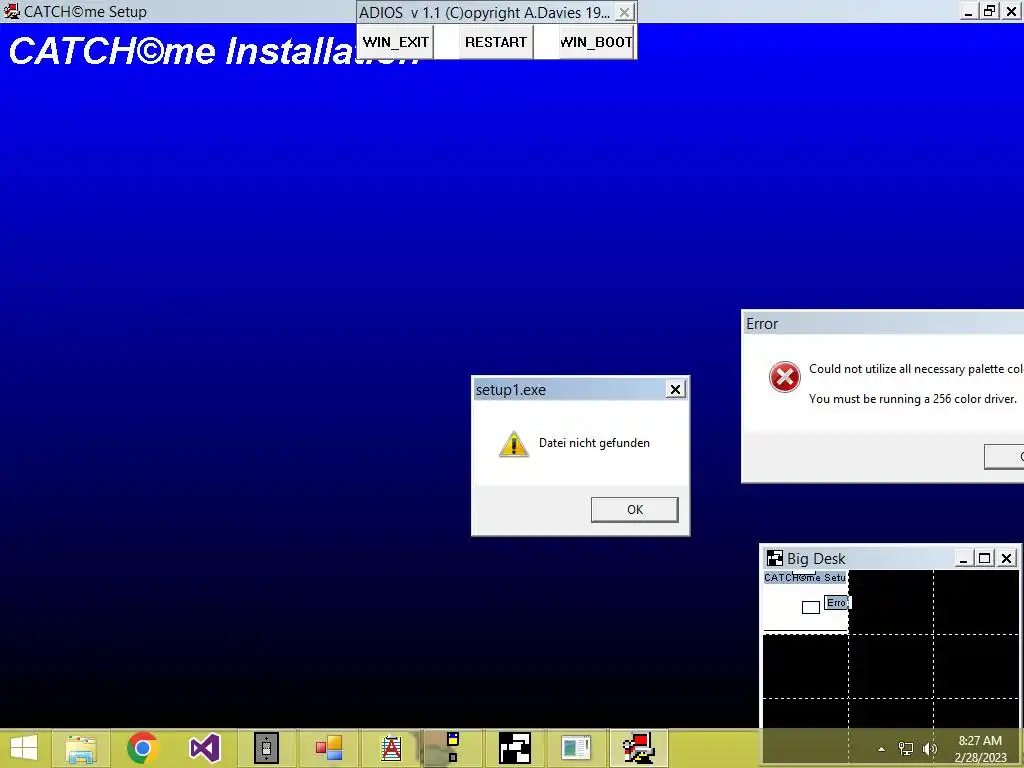Click the CATCH©me Setup title bar icon
Image resolution: width=1024 pixels, height=768 pixels.
click(x=11, y=11)
